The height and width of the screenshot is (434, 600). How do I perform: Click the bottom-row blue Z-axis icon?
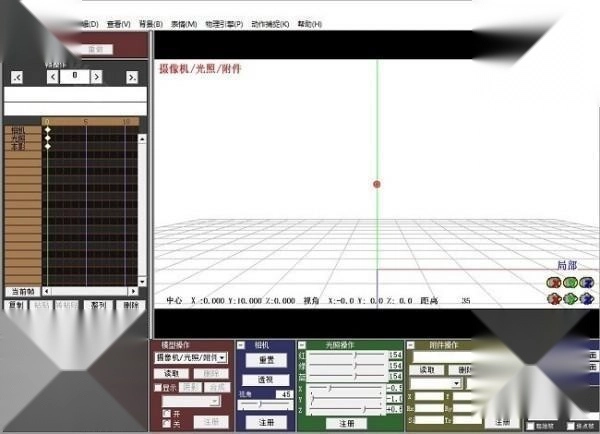click(585, 298)
